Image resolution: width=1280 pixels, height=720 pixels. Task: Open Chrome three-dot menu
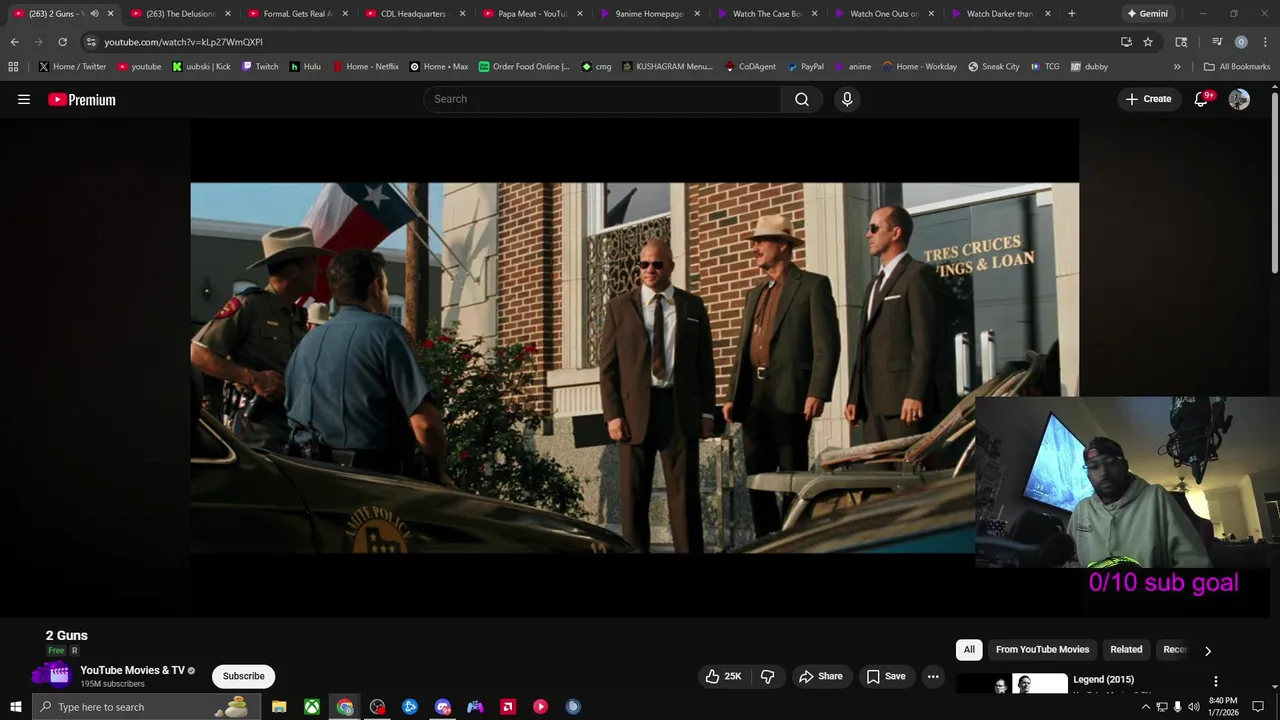click(1265, 42)
